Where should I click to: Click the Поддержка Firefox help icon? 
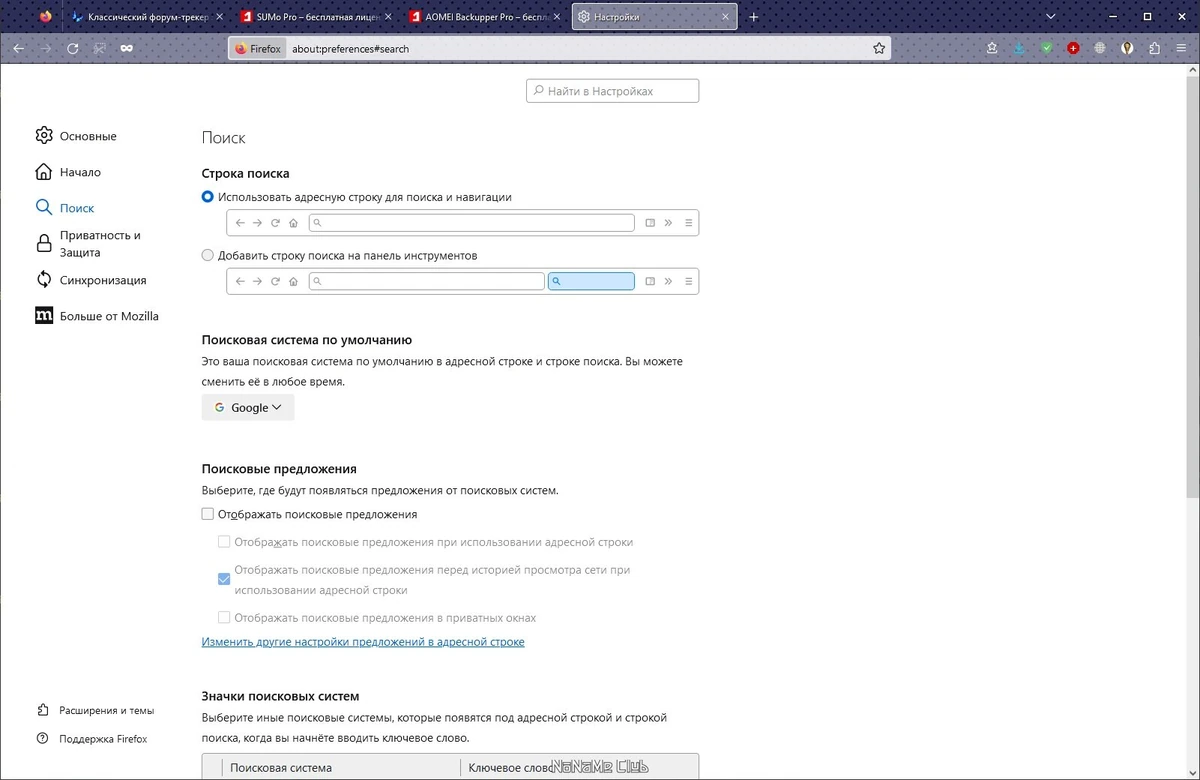click(x=42, y=739)
